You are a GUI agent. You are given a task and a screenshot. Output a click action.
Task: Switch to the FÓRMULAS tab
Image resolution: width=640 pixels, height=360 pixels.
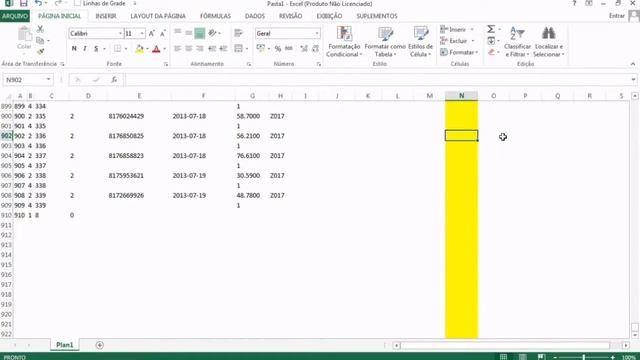point(215,16)
